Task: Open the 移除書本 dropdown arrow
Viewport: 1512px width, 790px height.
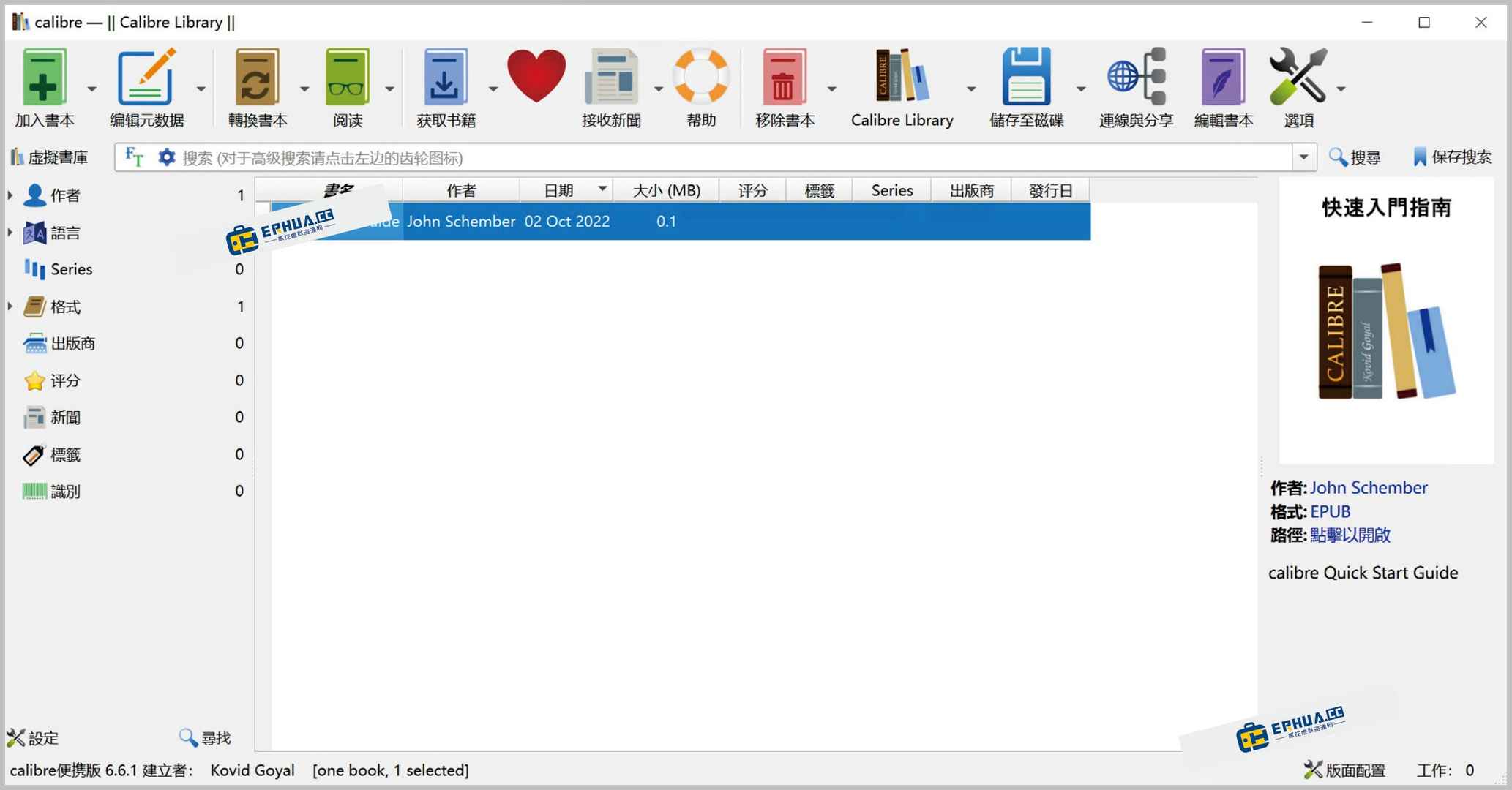Action: click(x=831, y=89)
